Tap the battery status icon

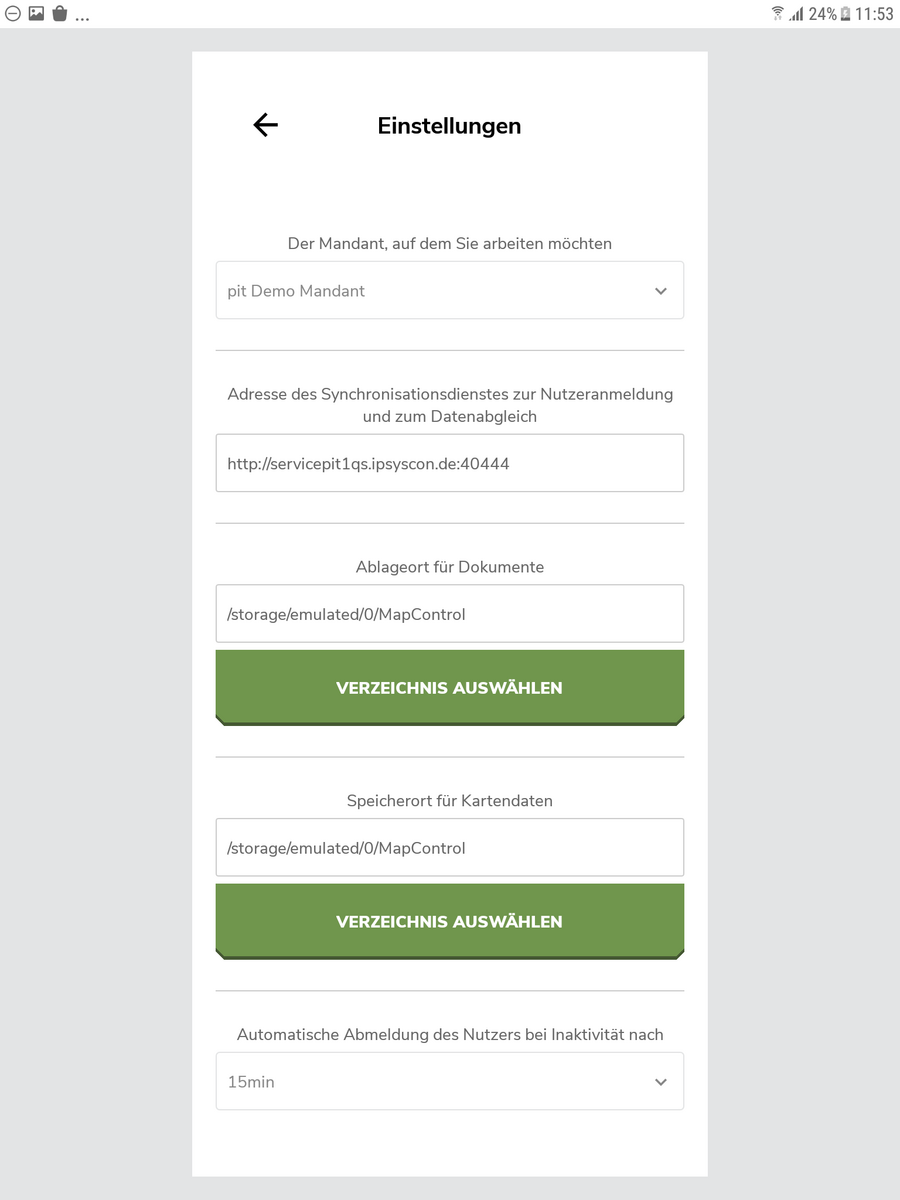coord(845,14)
